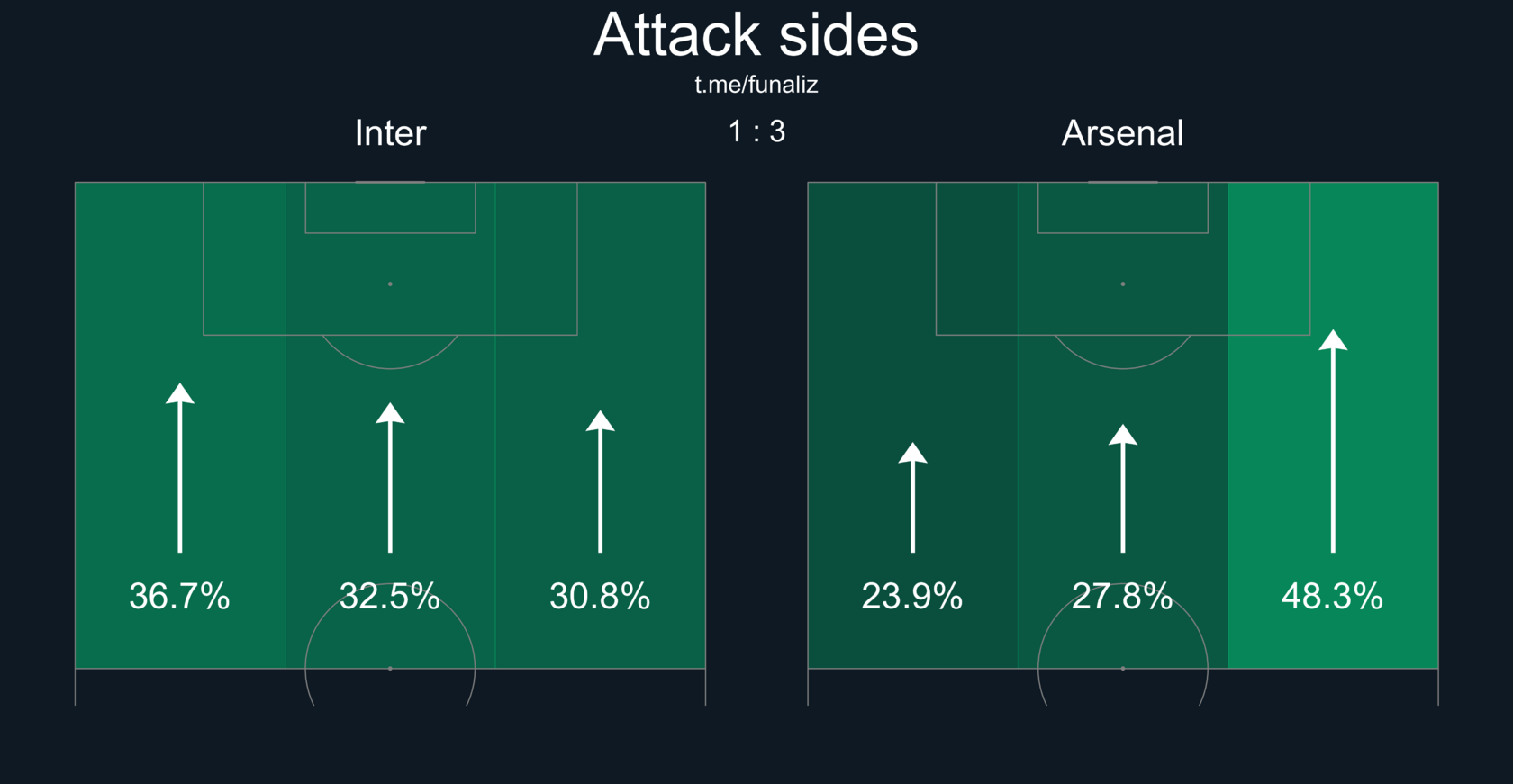Click the arrow above Inter's 30.8% label

tap(601, 482)
